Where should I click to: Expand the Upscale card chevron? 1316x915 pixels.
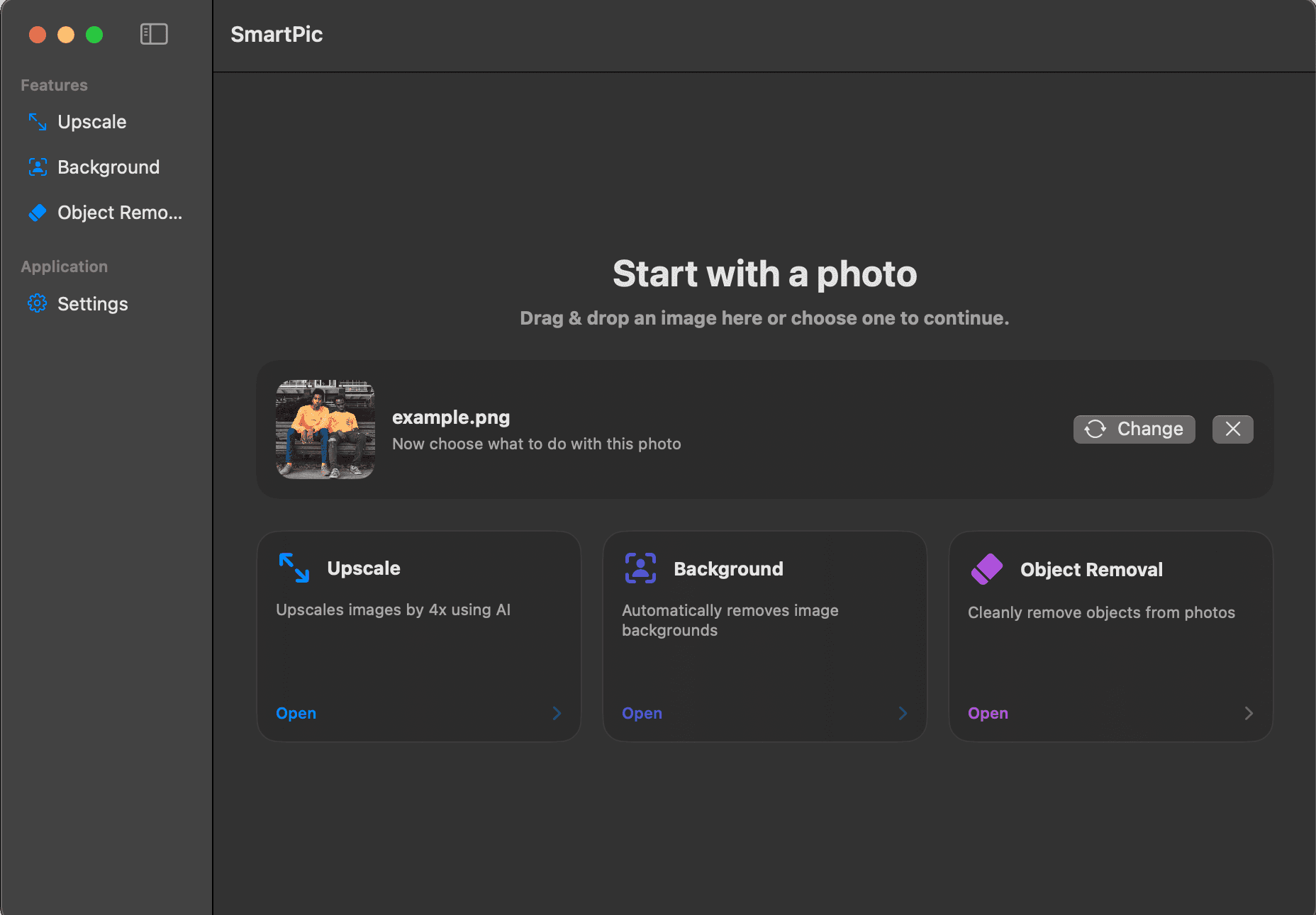click(557, 713)
